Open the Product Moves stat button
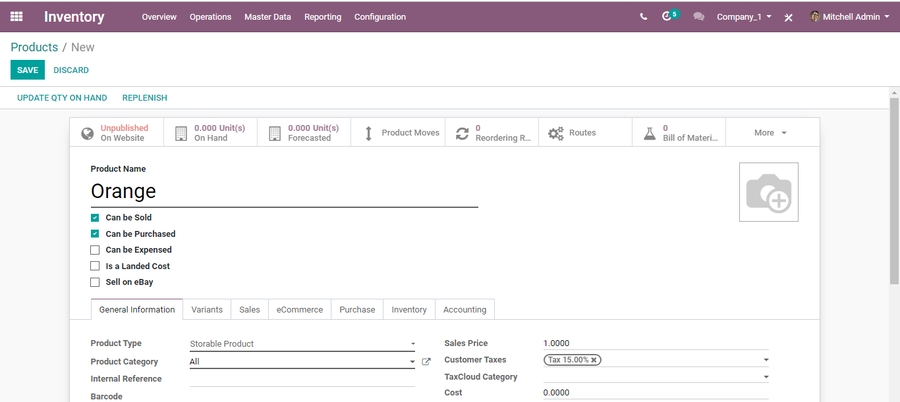900x402 pixels. click(398, 133)
